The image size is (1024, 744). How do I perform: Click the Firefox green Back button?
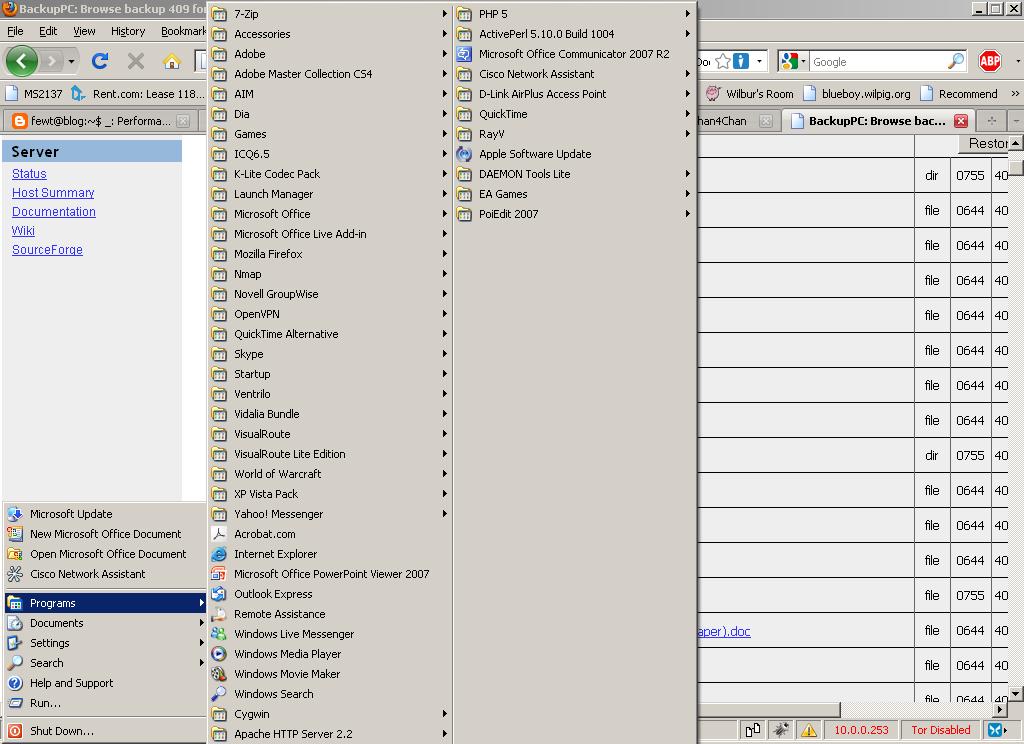[22, 61]
